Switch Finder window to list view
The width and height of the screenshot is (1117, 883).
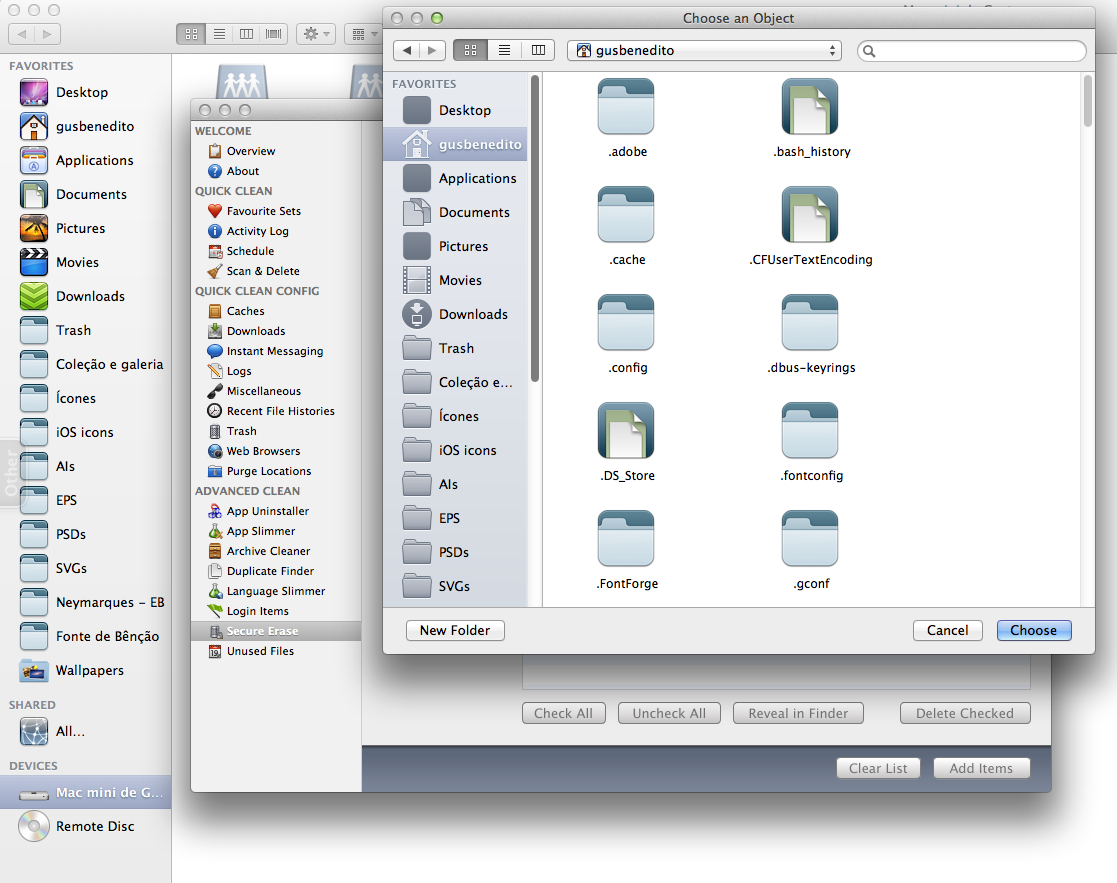point(219,33)
